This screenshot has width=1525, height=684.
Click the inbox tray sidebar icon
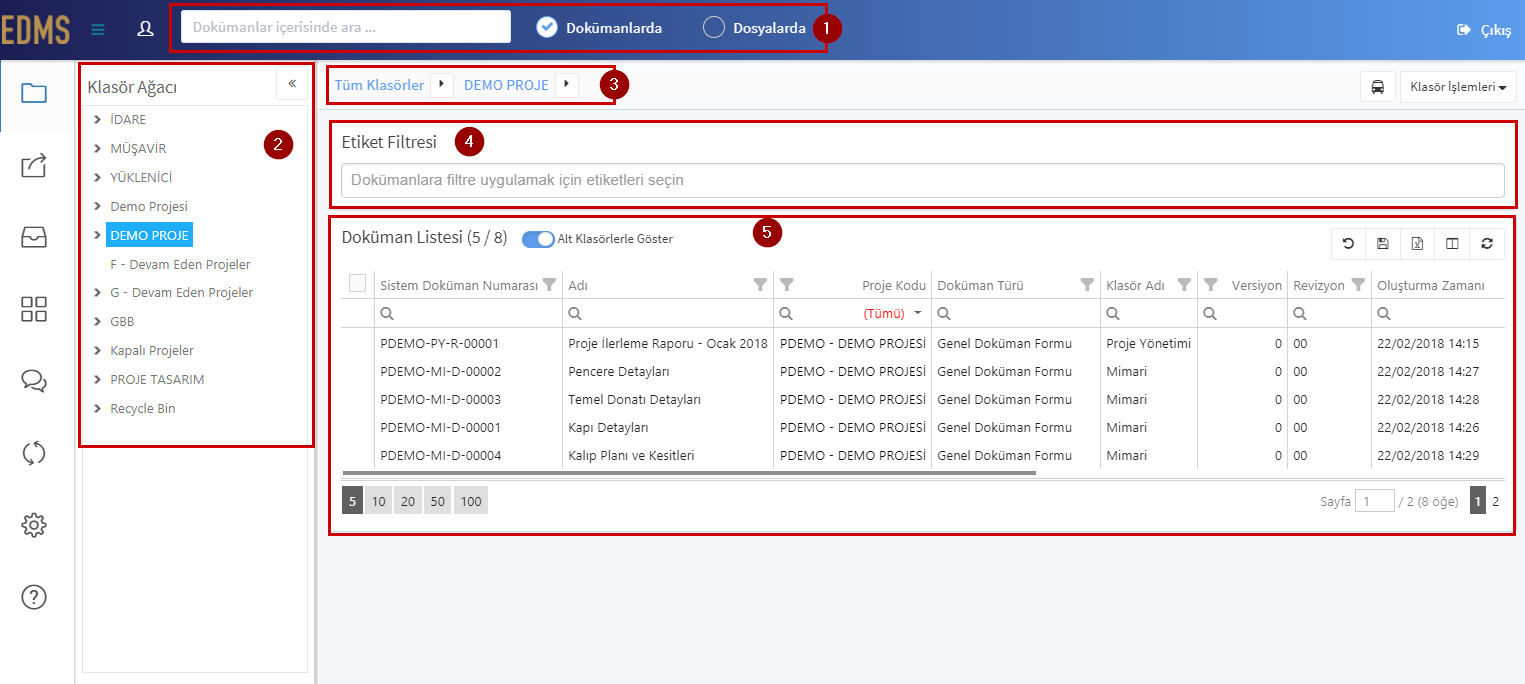coord(34,237)
